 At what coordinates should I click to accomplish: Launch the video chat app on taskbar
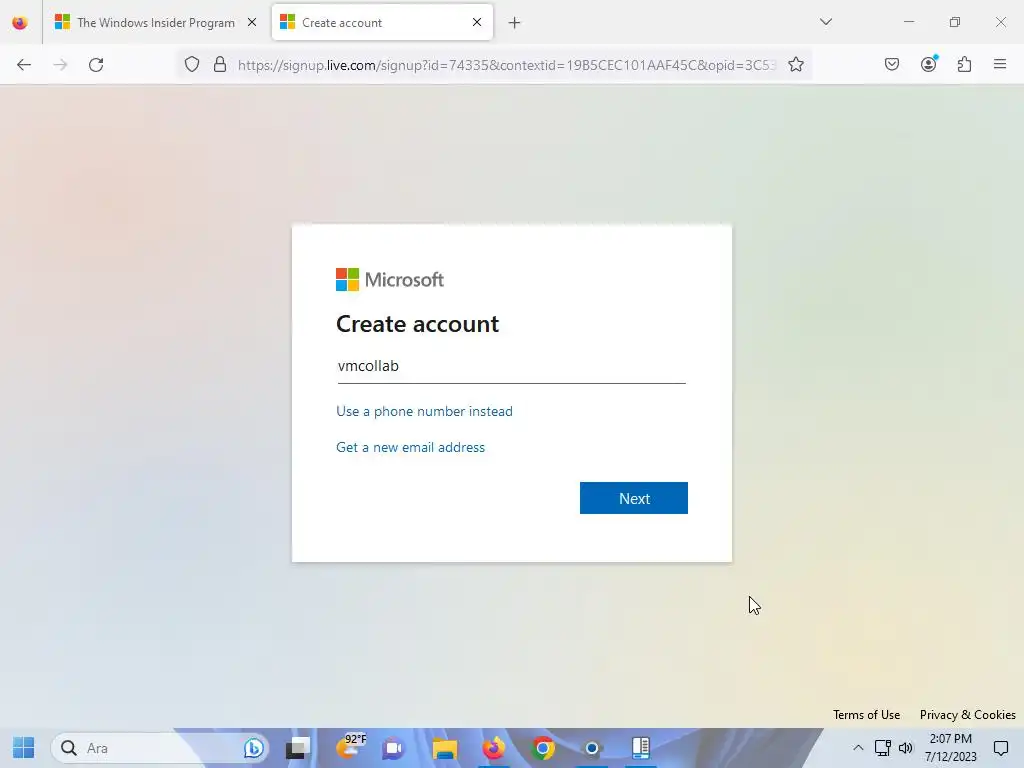click(x=393, y=748)
